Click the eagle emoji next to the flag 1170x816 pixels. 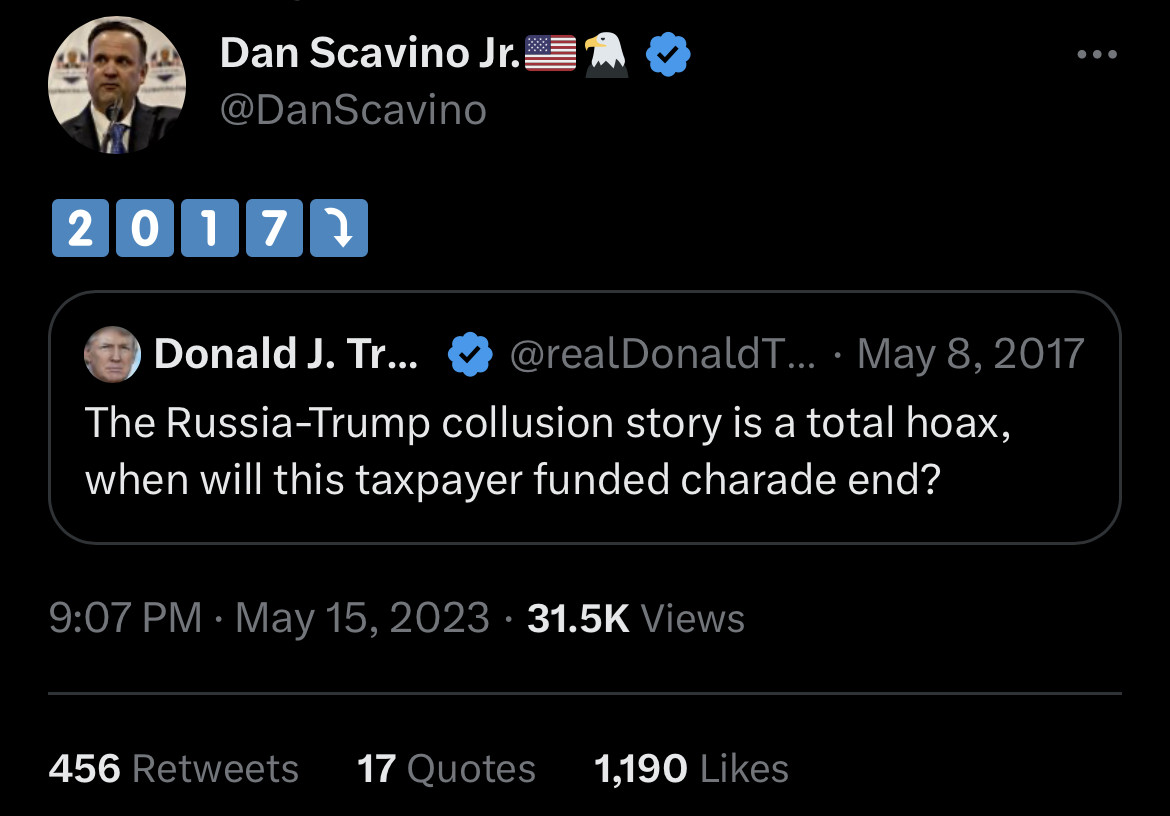coord(606,54)
